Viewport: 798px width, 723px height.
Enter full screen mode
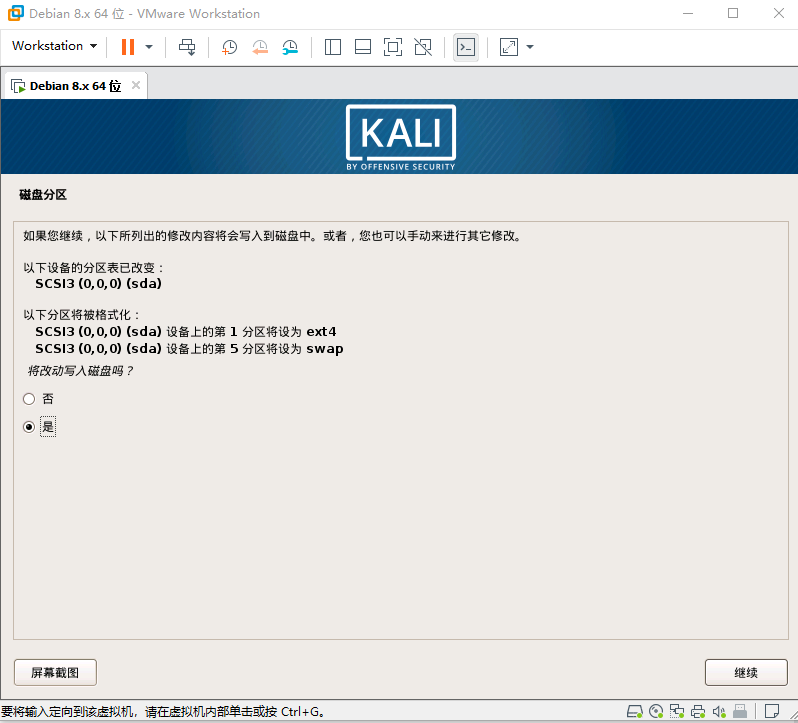click(393, 47)
